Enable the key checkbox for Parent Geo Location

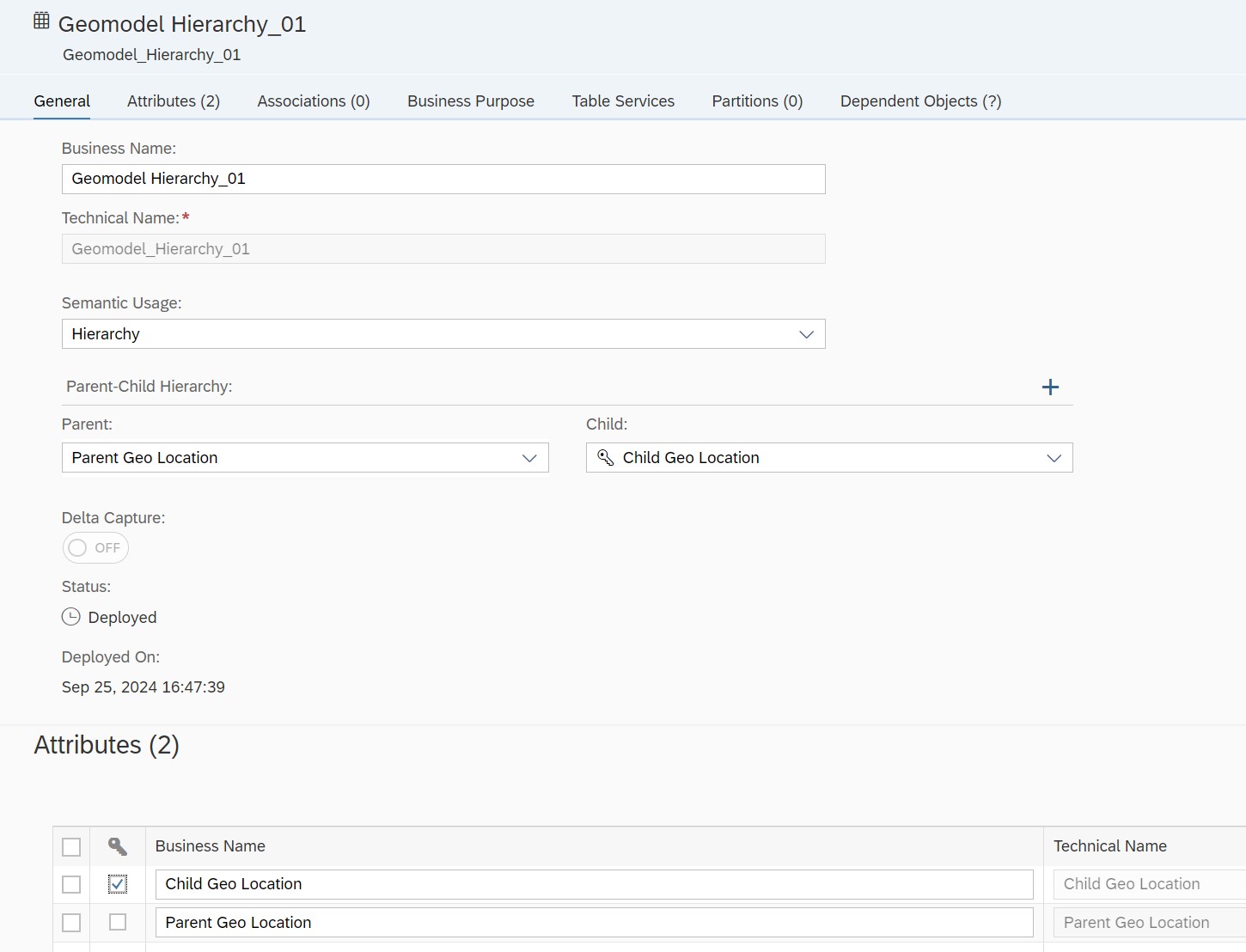pos(117,922)
